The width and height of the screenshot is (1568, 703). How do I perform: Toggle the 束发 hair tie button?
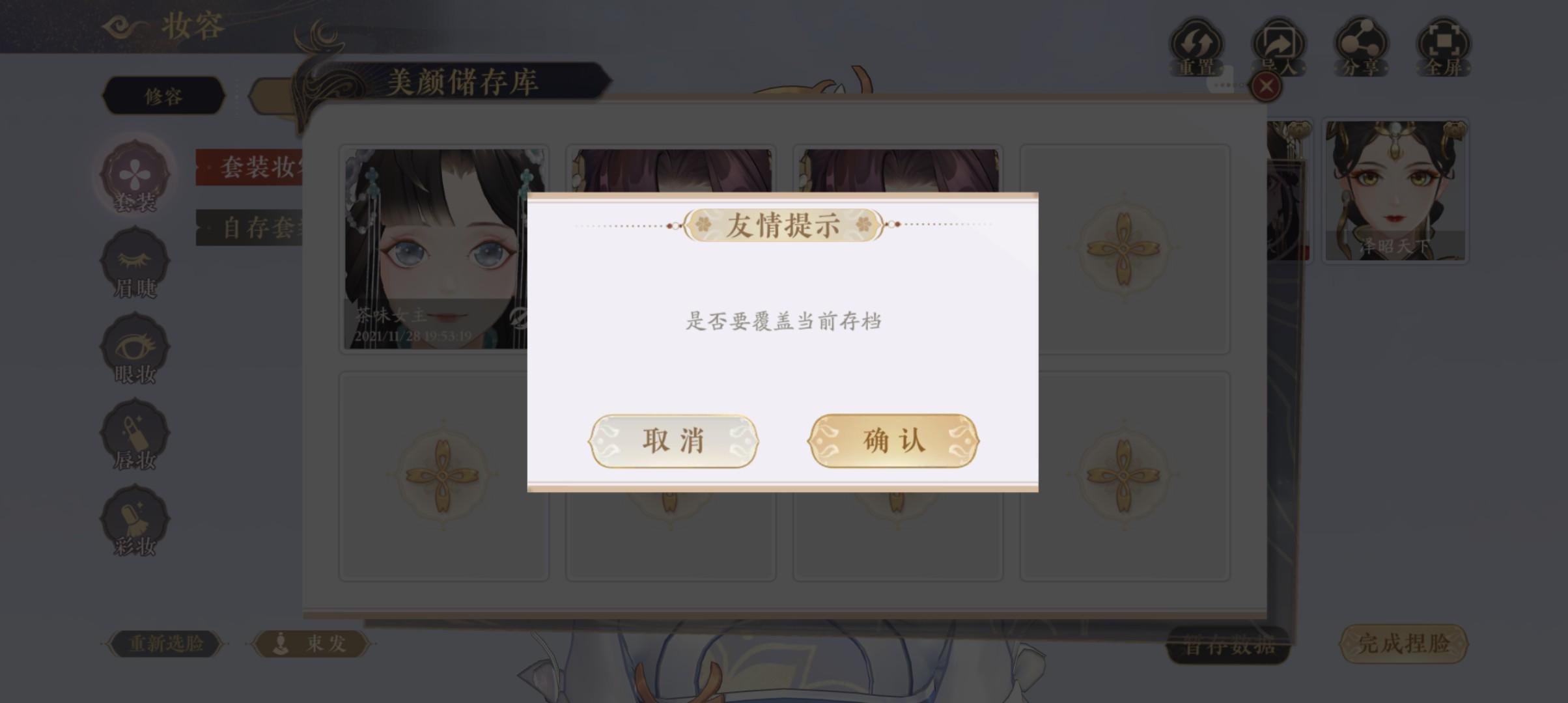click(311, 644)
